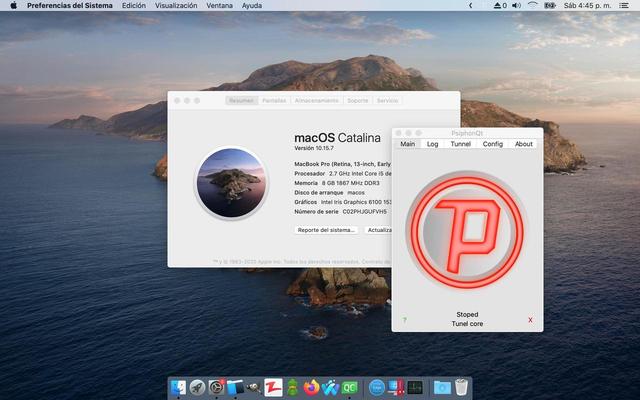This screenshot has height=400, width=640.
Task: Click the Número de serie value
Action: [364, 211]
